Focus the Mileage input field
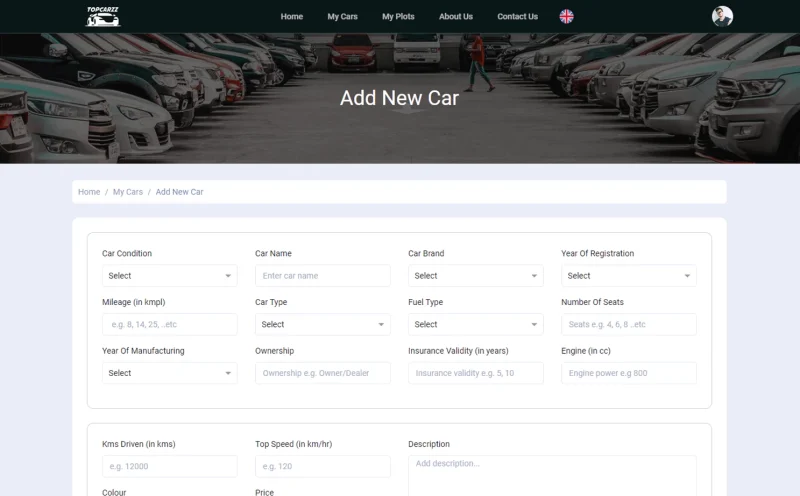800x496 pixels. pyautogui.click(x=169, y=325)
